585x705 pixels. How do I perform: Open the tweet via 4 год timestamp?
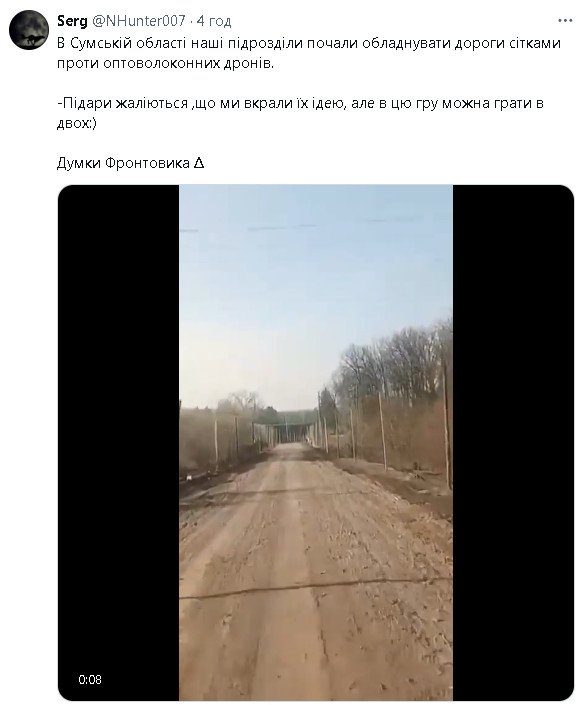[214, 21]
